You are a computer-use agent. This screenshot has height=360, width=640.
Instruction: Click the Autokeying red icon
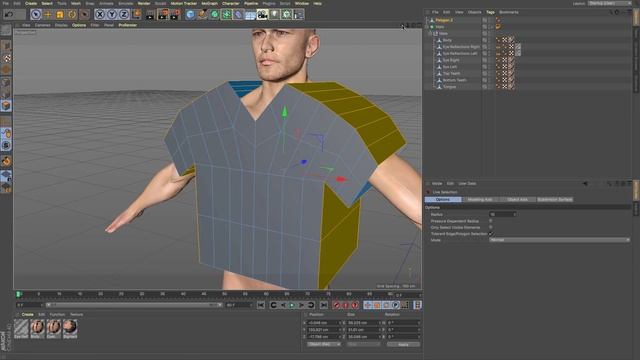[346, 305]
